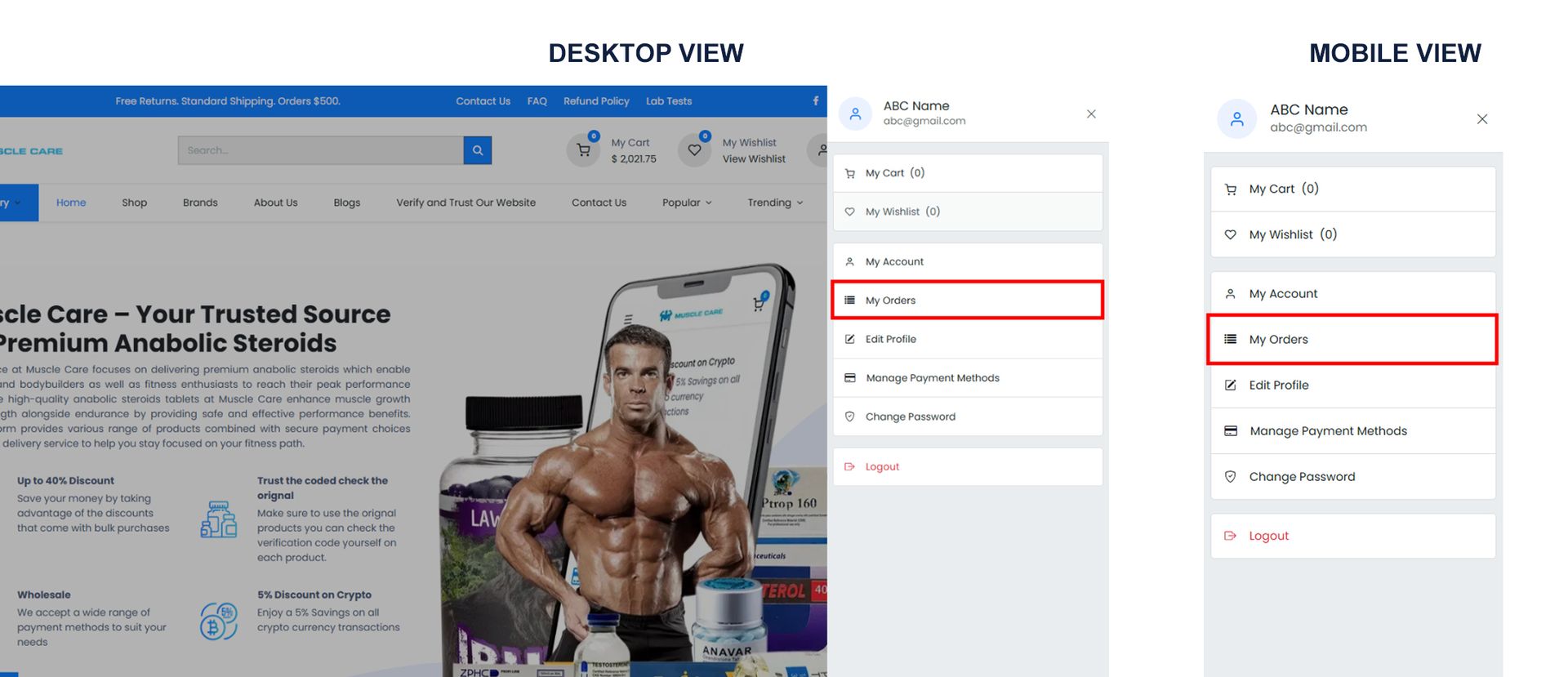Viewport: 1568px width, 677px height.
Task: Open My Wishlist in desktop panel
Action: click(x=968, y=212)
